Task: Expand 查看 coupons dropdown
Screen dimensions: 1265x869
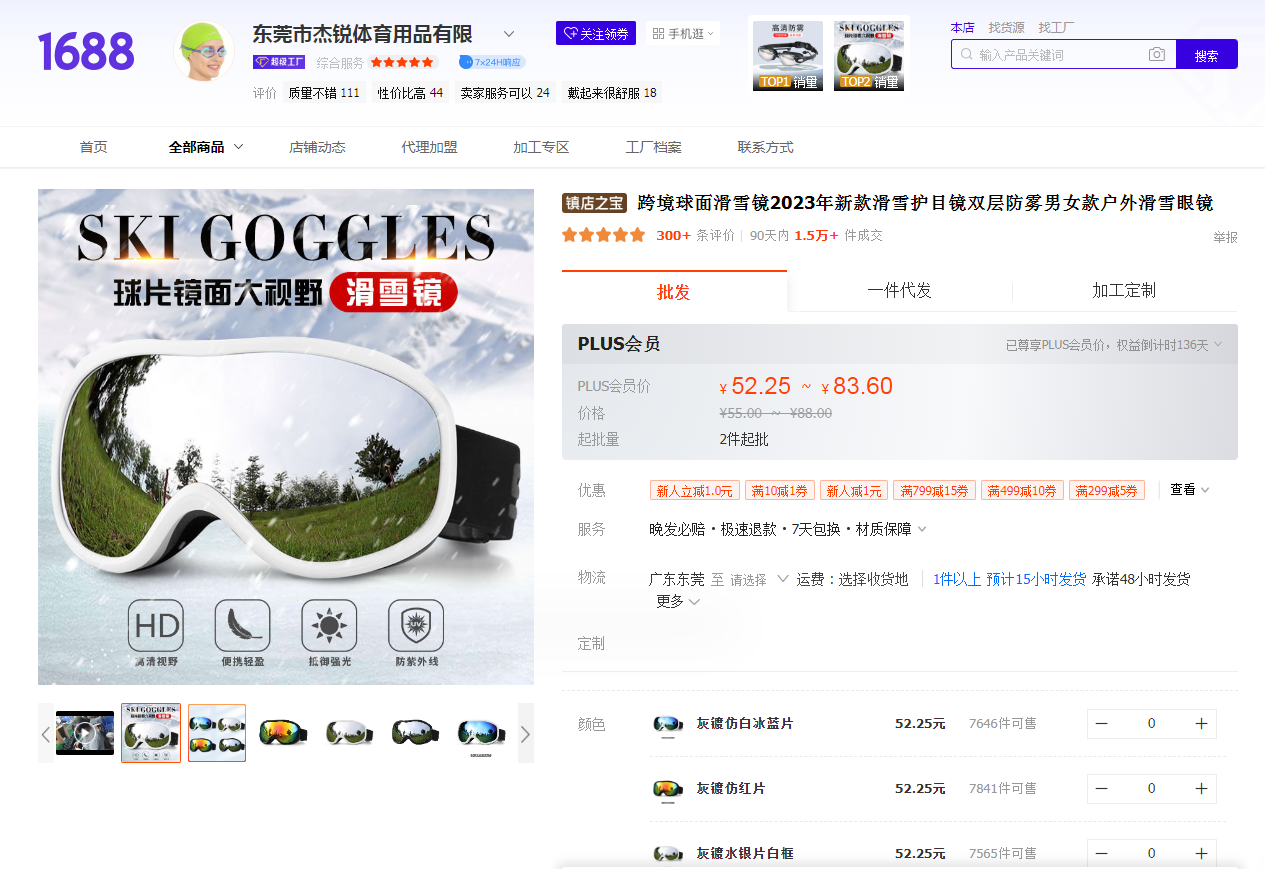Action: pos(1190,490)
